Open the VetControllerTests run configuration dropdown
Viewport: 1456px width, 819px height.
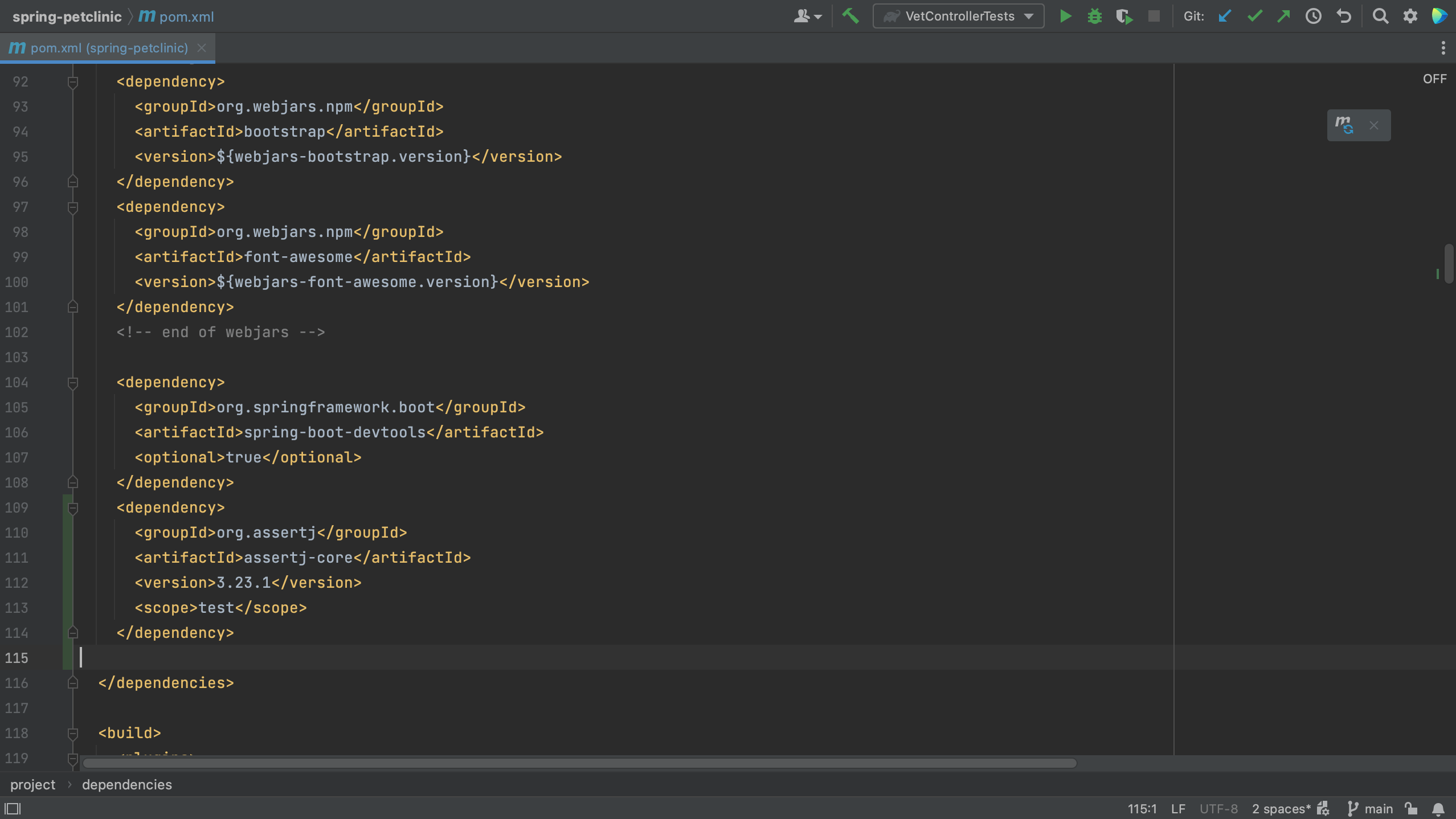click(x=1029, y=16)
